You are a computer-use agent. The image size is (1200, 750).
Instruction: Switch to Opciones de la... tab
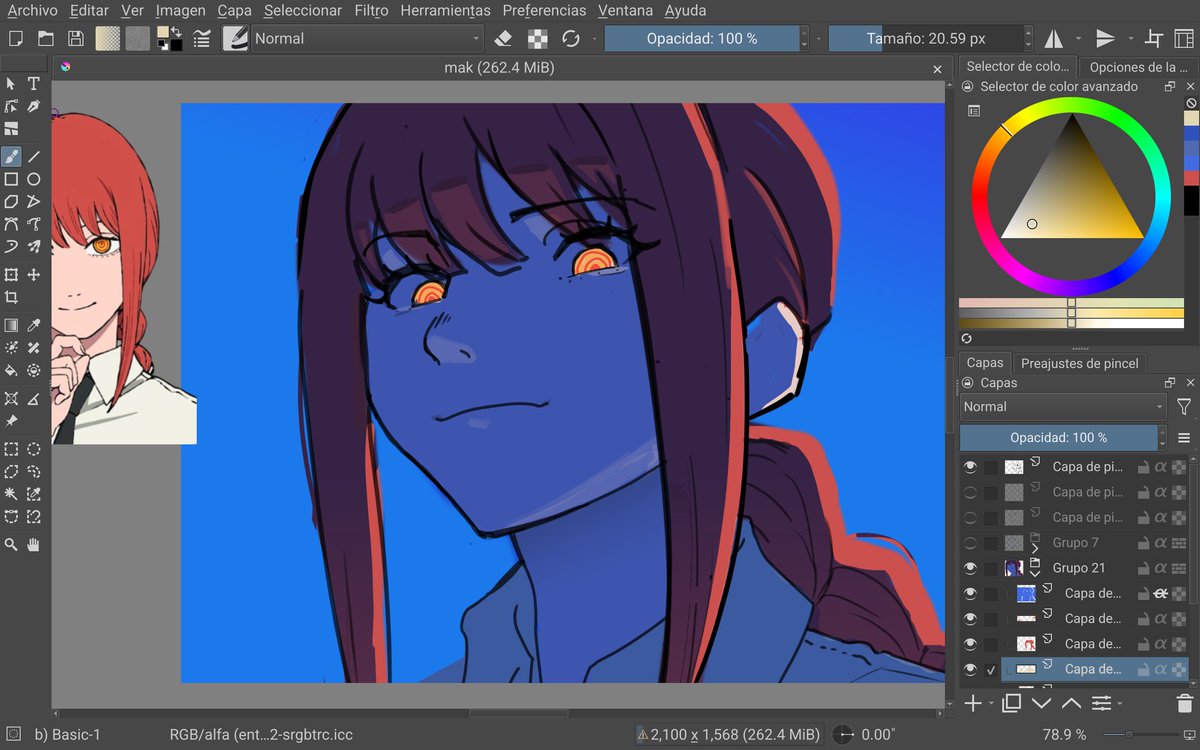point(1139,67)
